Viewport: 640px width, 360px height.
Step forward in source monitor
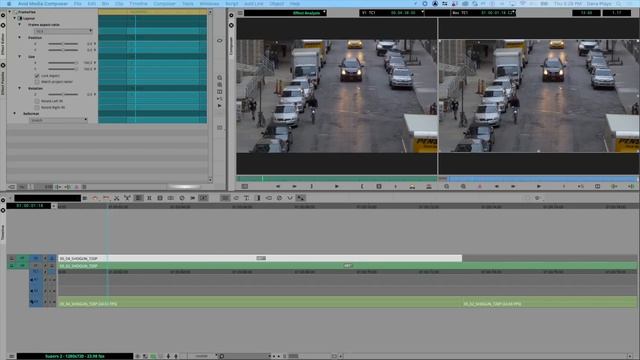click(x=294, y=187)
